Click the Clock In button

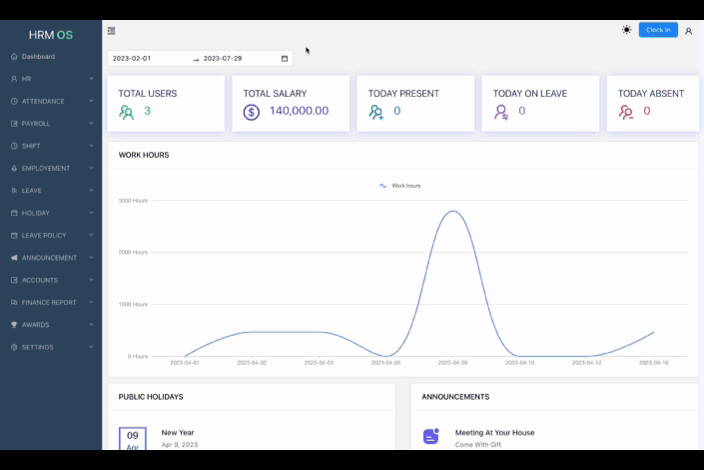[658, 30]
